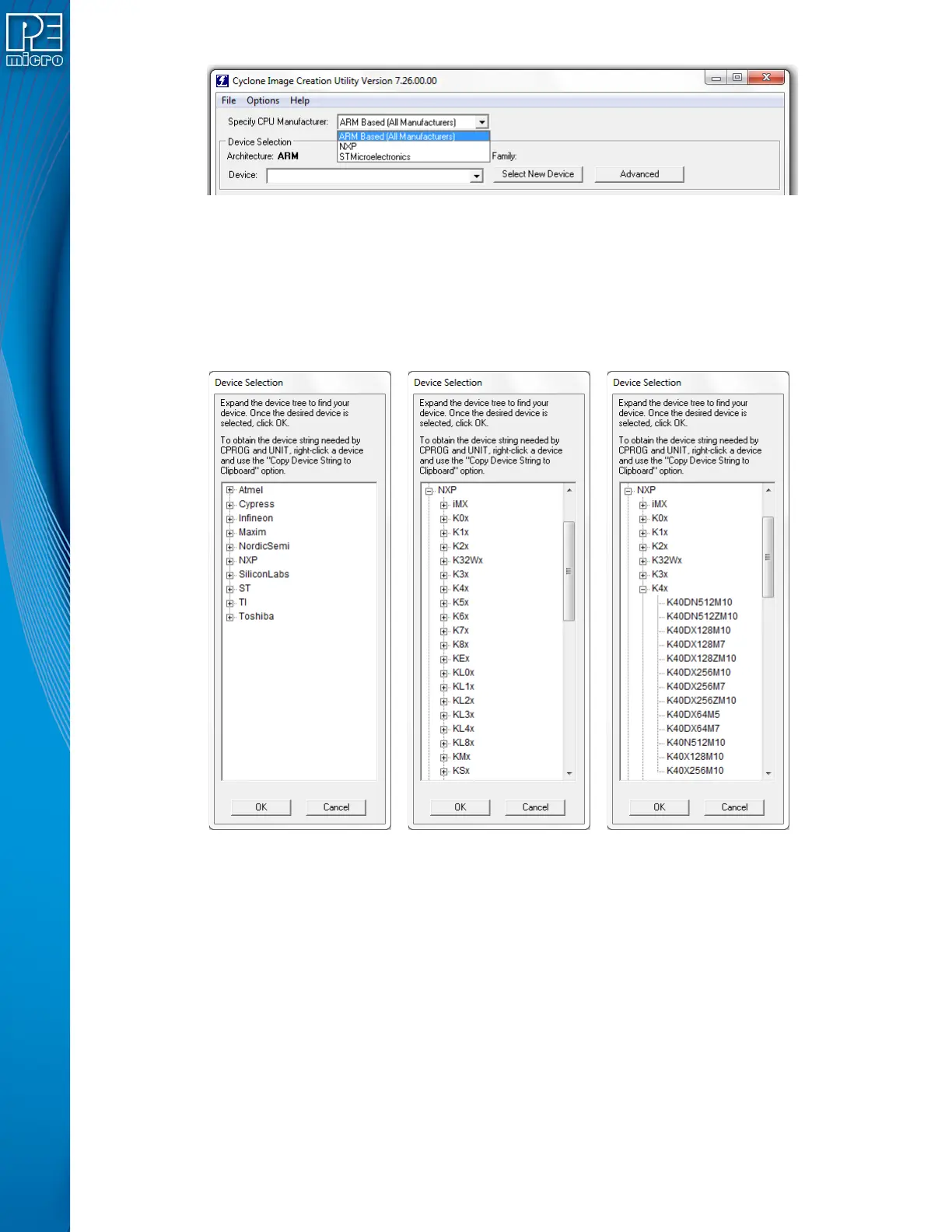Screen dimensions: 952x1232
Task: Select the TI manufacturer entry
Action: pyautogui.click(x=243, y=602)
